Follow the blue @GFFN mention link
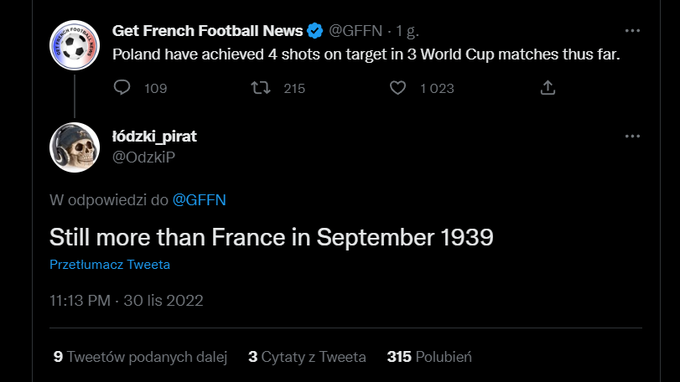The image size is (680, 382). 199,200
